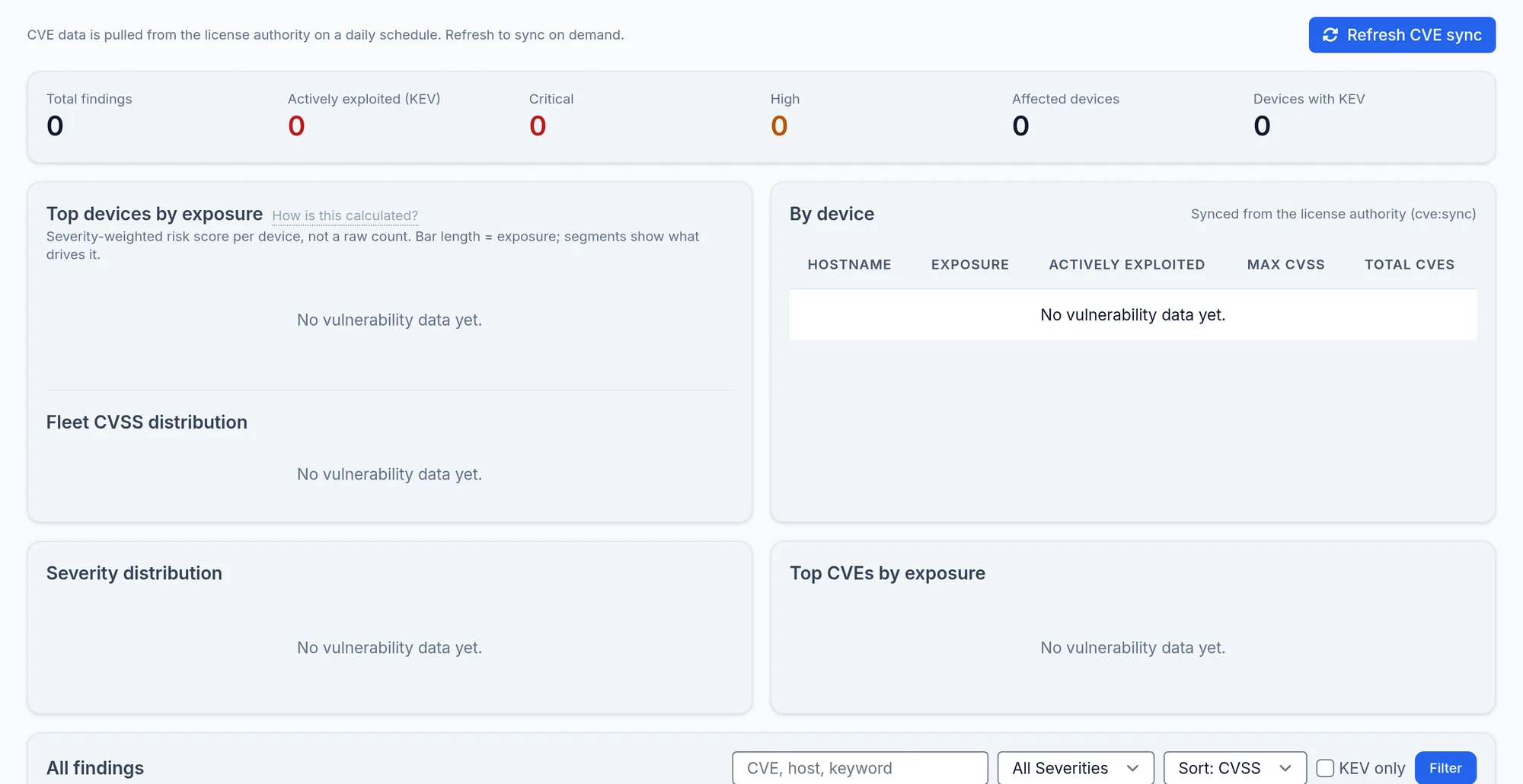Click 'No vulnerability data yet.' in By device table
This screenshot has height=784, width=1523.
1133,315
